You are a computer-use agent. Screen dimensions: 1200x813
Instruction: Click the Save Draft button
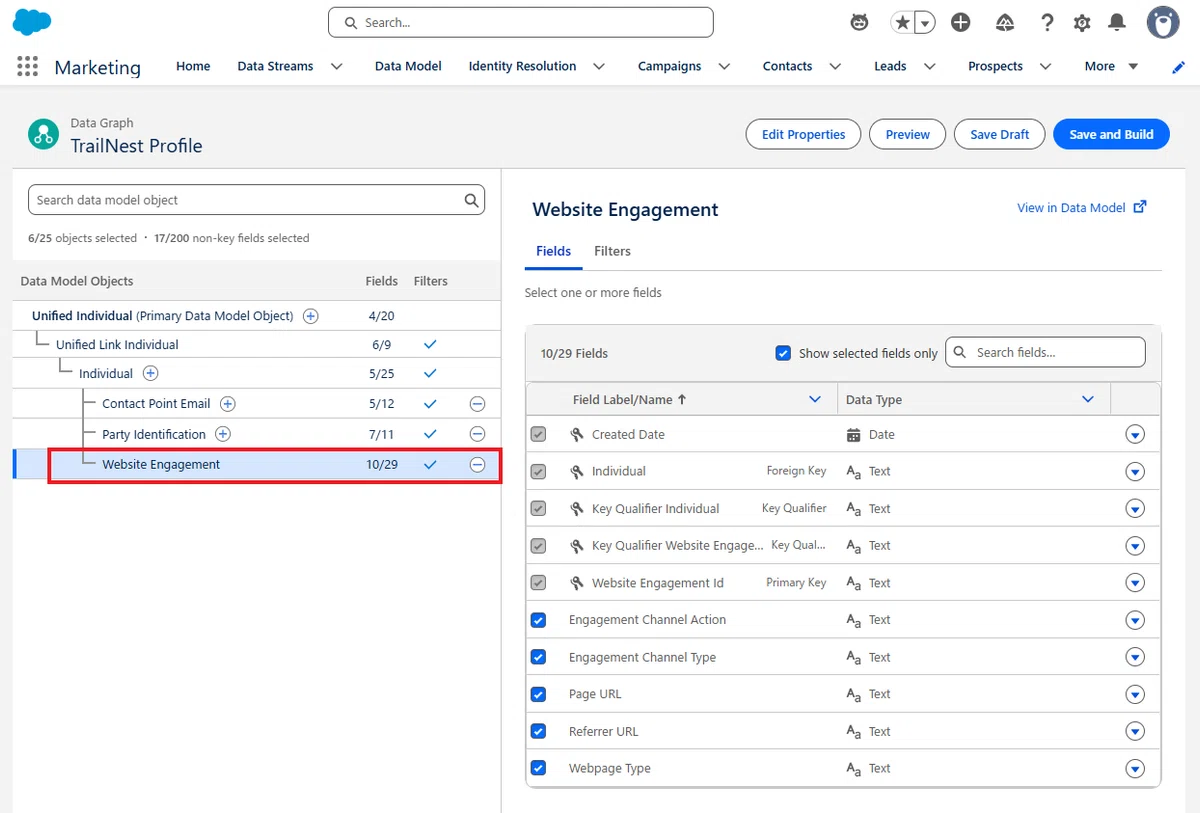1000,134
